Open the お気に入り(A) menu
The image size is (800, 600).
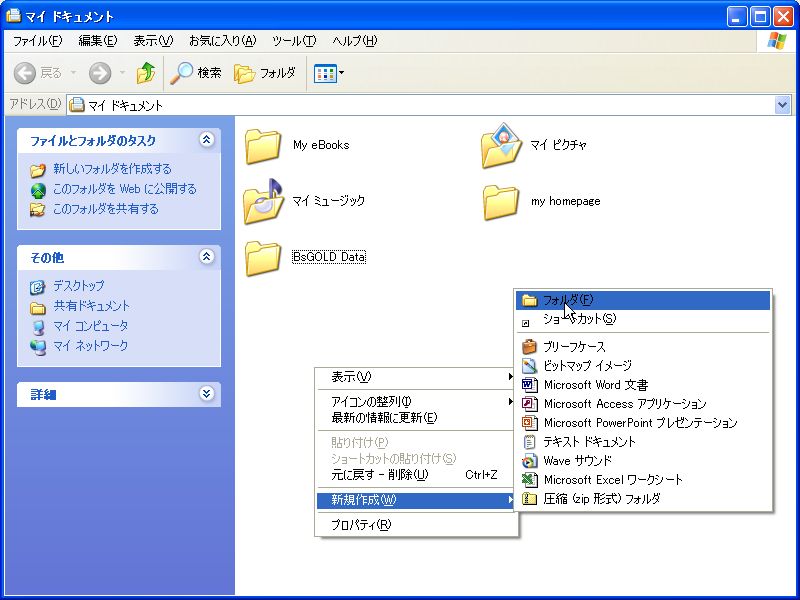pos(222,41)
